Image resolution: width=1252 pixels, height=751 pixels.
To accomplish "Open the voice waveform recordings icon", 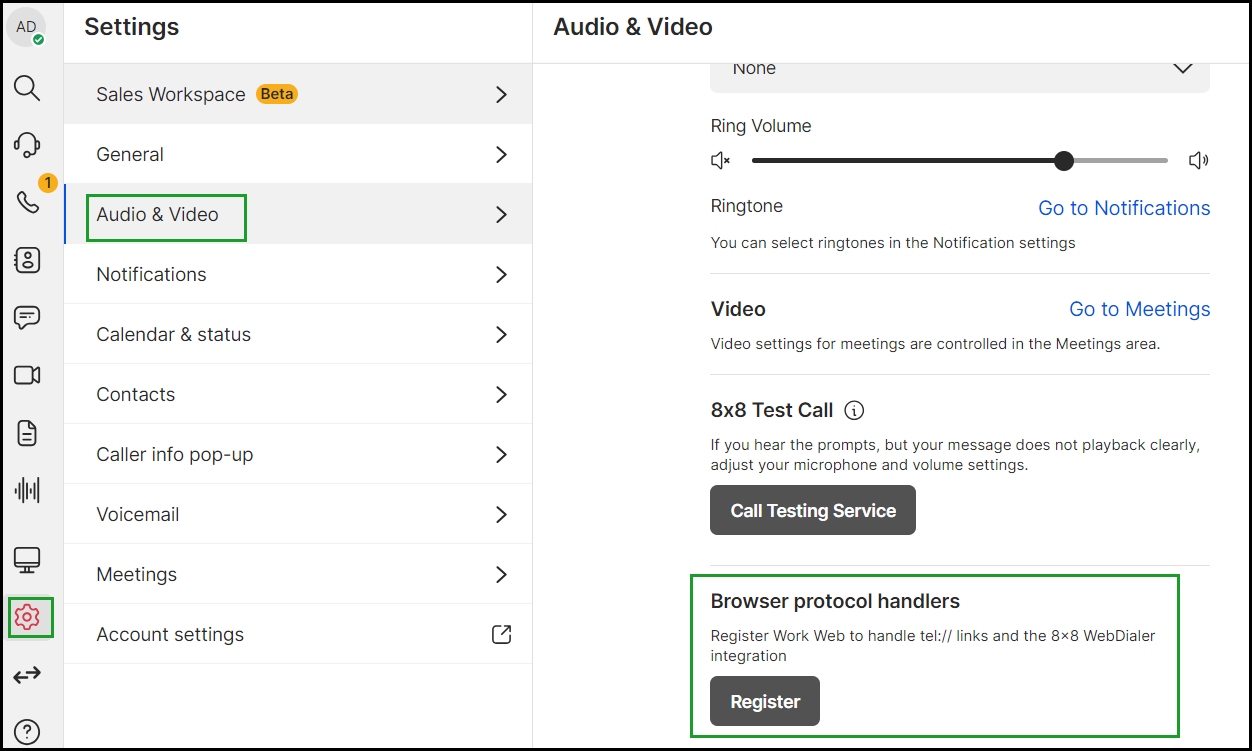I will pyautogui.click(x=27, y=490).
